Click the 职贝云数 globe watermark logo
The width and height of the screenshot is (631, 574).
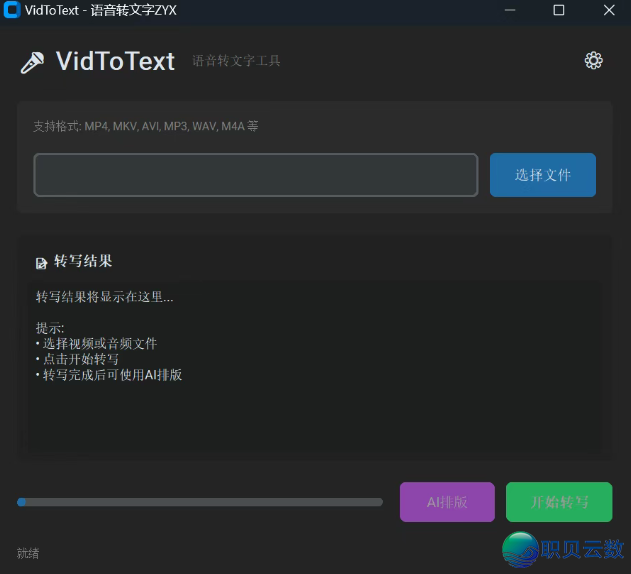pyautogui.click(x=520, y=549)
